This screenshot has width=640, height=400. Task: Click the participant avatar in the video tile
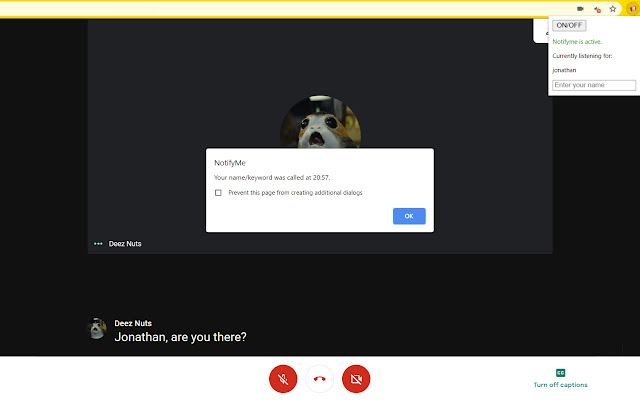coord(320,122)
